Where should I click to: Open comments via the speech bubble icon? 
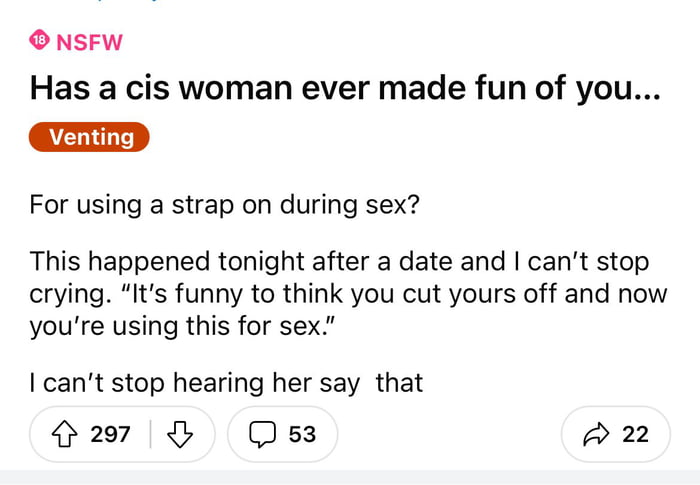[262, 434]
